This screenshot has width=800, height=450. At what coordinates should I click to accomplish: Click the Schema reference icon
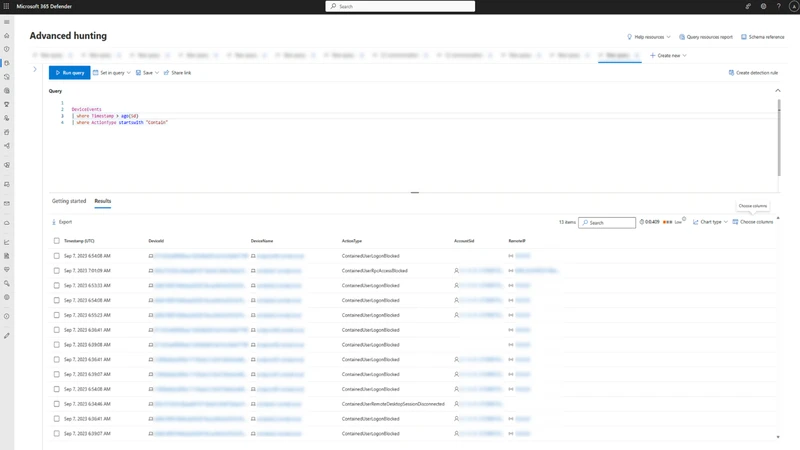point(744,37)
